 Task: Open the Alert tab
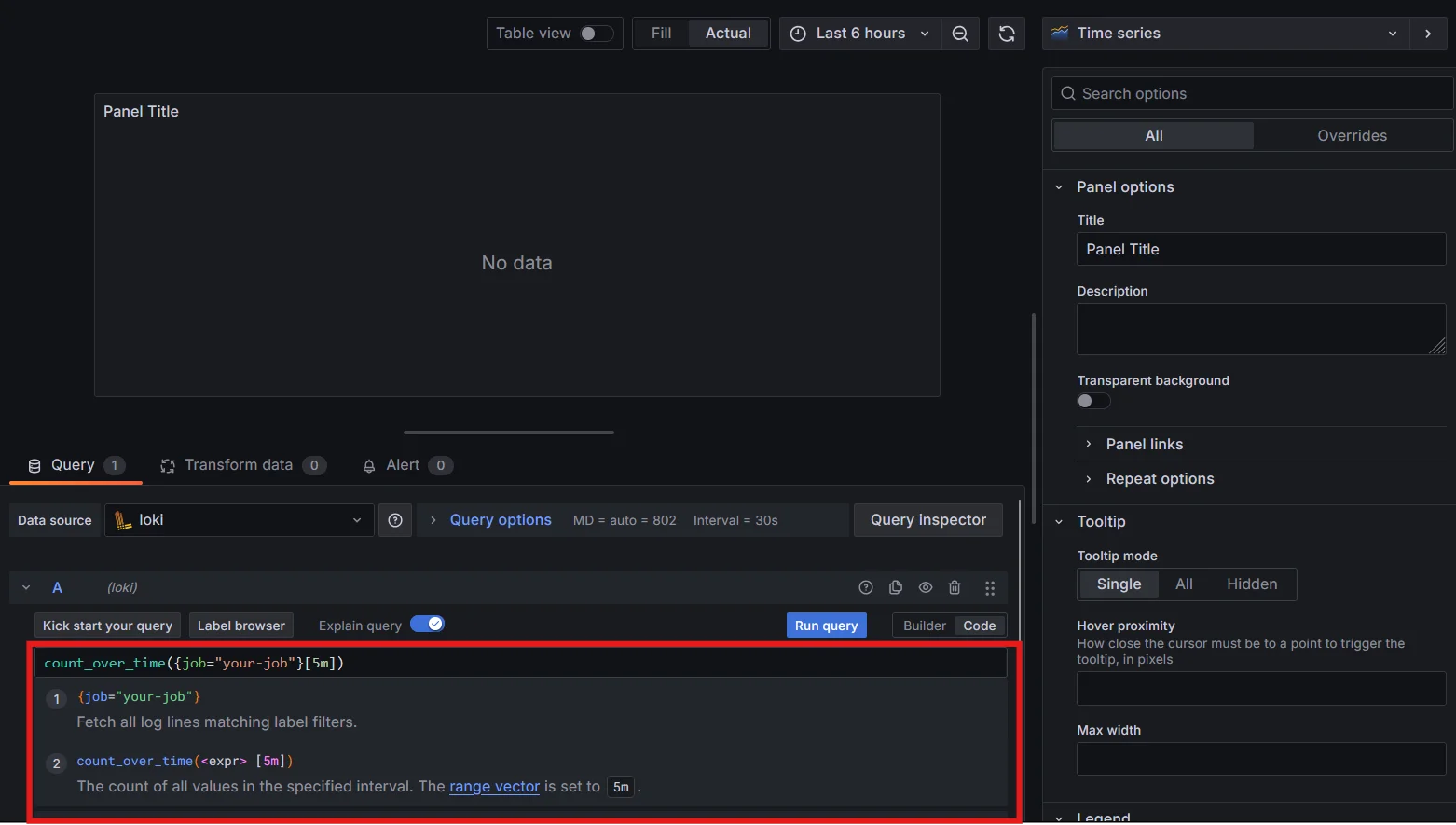407,465
